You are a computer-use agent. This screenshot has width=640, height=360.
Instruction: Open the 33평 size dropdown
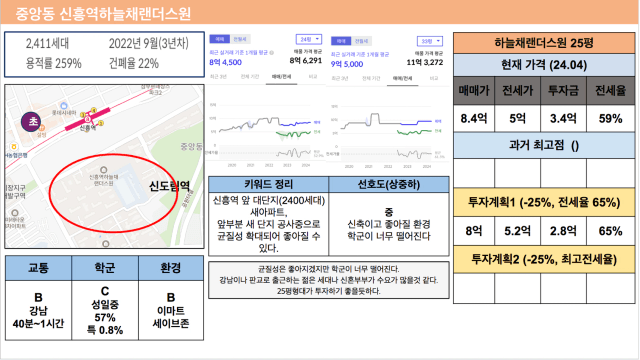430,41
